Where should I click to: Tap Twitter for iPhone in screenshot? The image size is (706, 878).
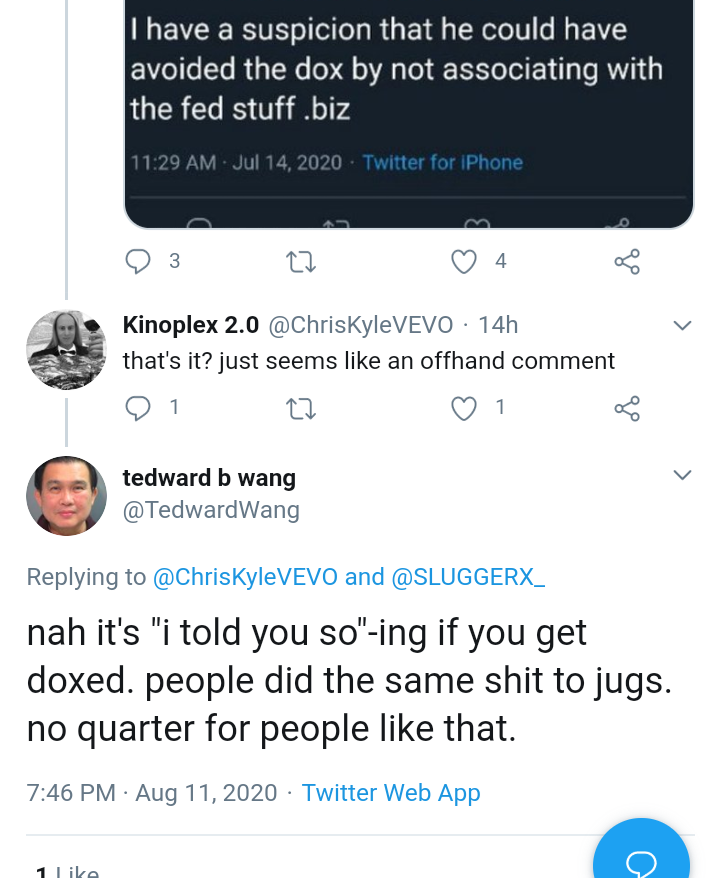click(x=442, y=162)
